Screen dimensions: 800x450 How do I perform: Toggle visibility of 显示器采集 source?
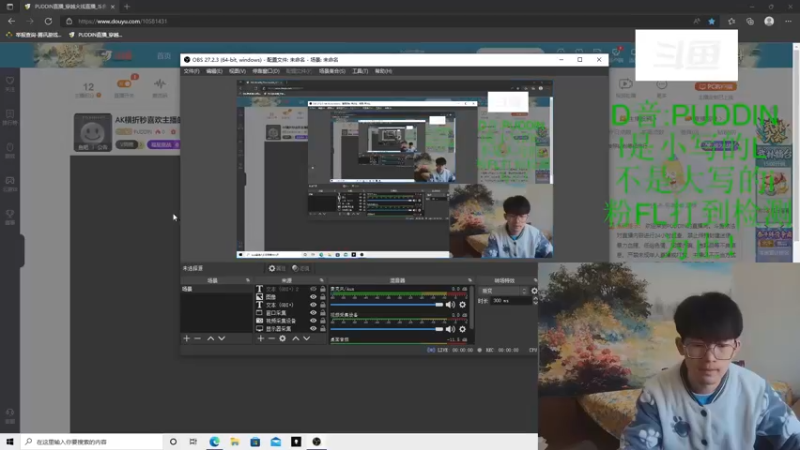[313, 329]
